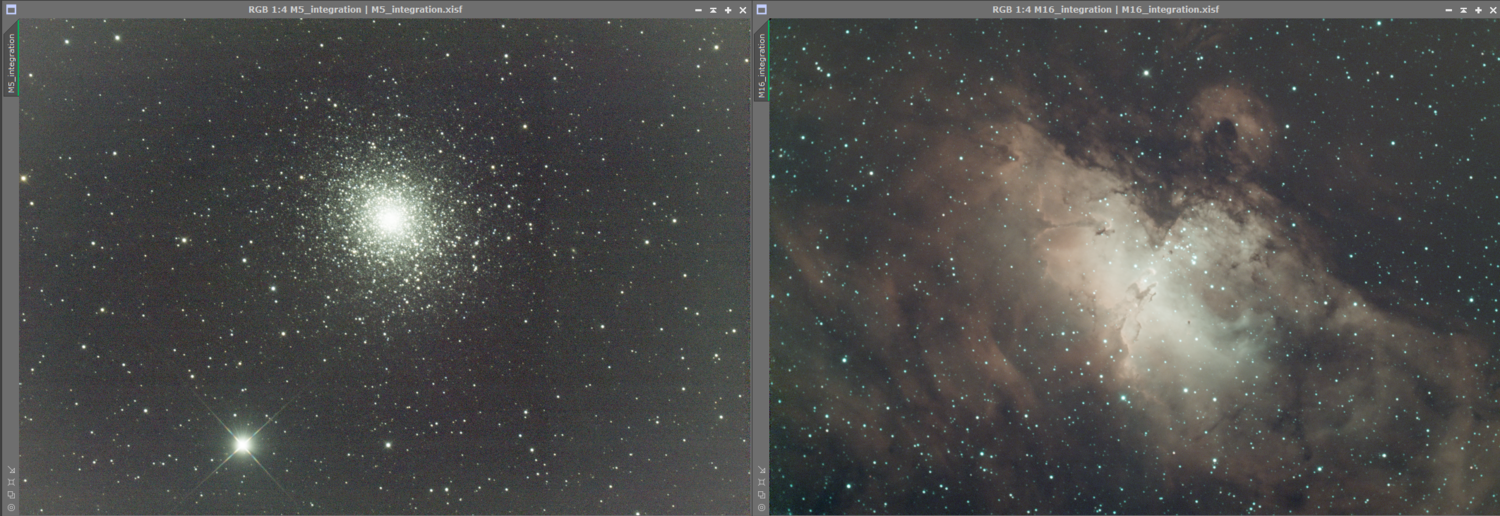Maximize the M5_integration window
The width and height of the screenshot is (1500, 516).
click(x=728, y=9)
